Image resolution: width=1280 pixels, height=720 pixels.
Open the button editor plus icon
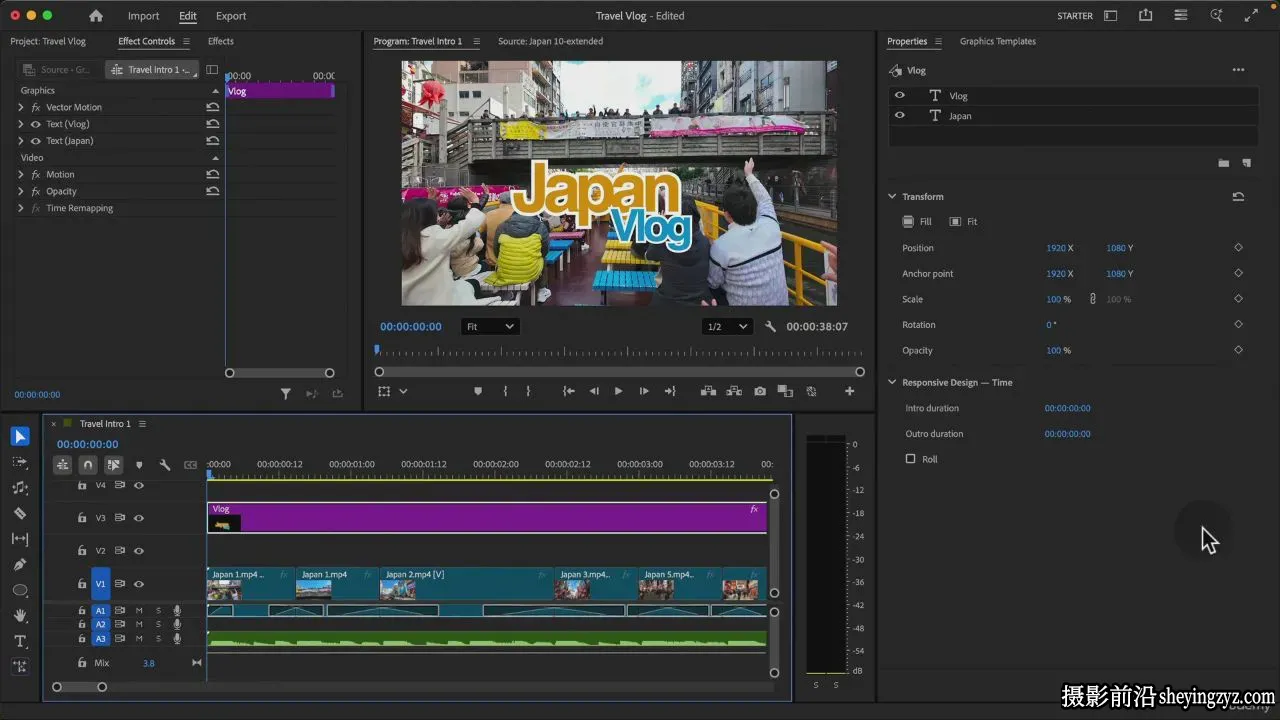click(850, 391)
